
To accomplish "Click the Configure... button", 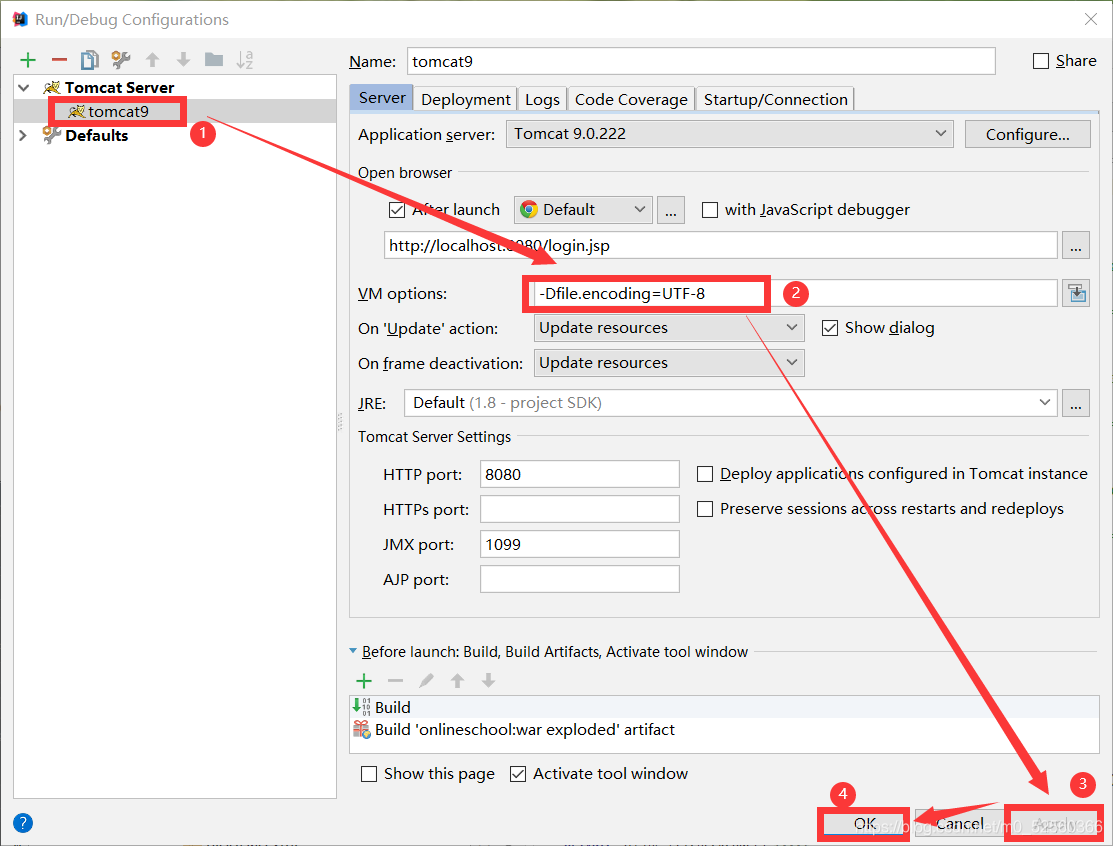I will (1027, 134).
